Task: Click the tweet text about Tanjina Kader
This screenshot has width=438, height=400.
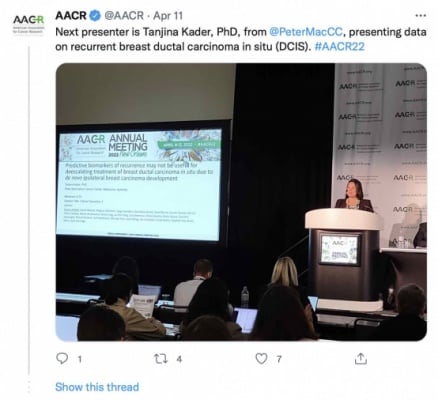Action: [241, 39]
